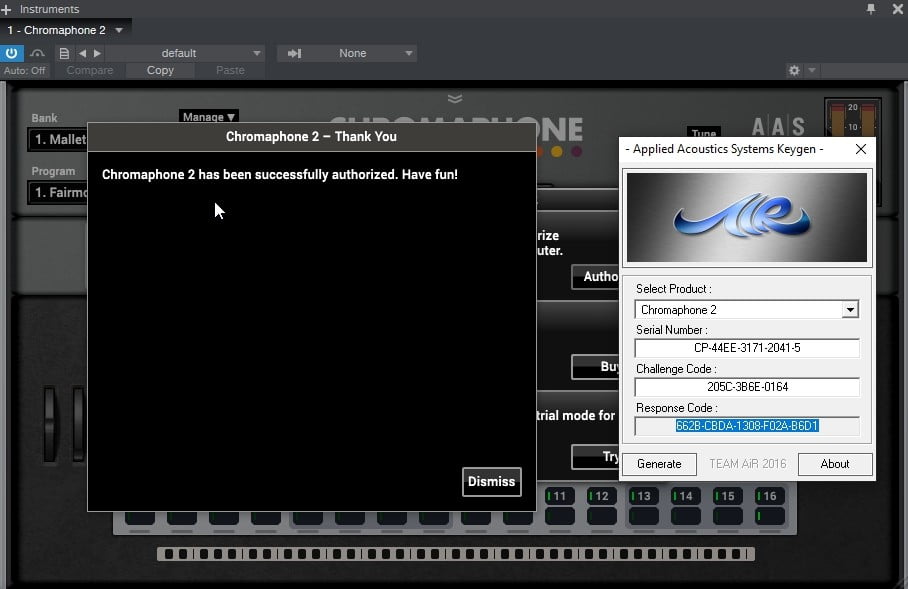Click the Response Code field
Image resolution: width=908 pixels, height=589 pixels.
coord(747,426)
